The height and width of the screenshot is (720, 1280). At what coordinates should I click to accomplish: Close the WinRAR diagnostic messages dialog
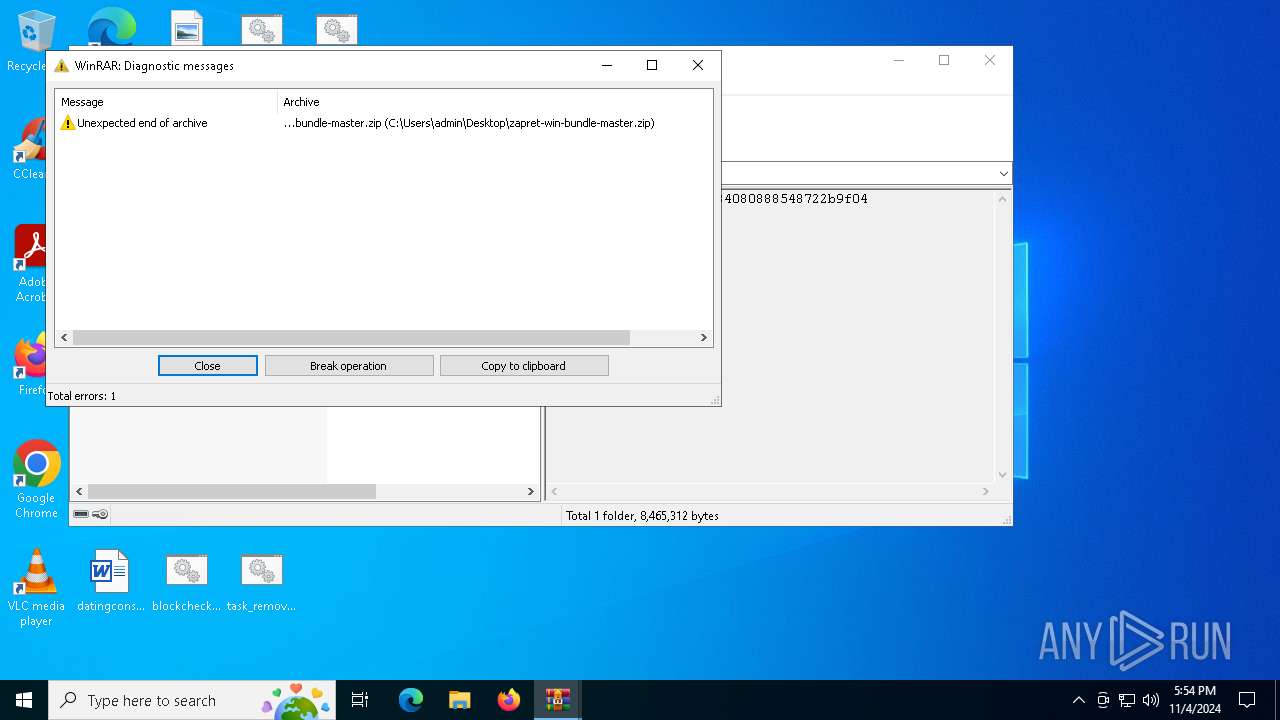[x=207, y=366]
